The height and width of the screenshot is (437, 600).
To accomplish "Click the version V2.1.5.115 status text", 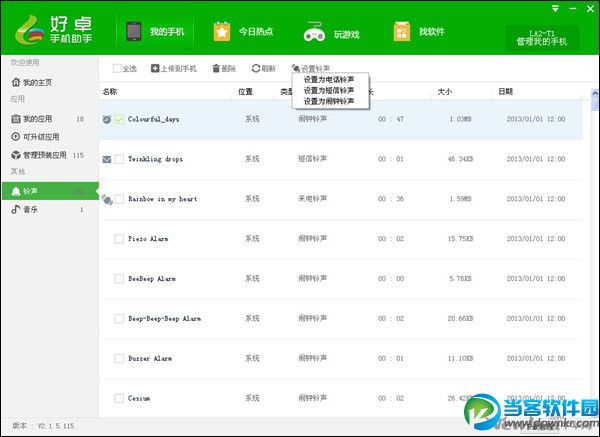I will pos(43,426).
